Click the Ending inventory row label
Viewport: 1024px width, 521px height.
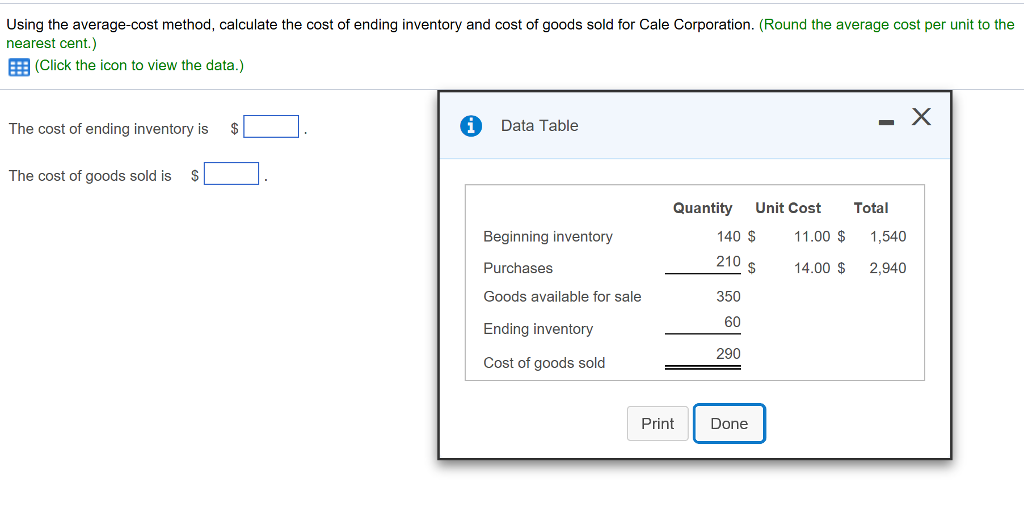538,328
